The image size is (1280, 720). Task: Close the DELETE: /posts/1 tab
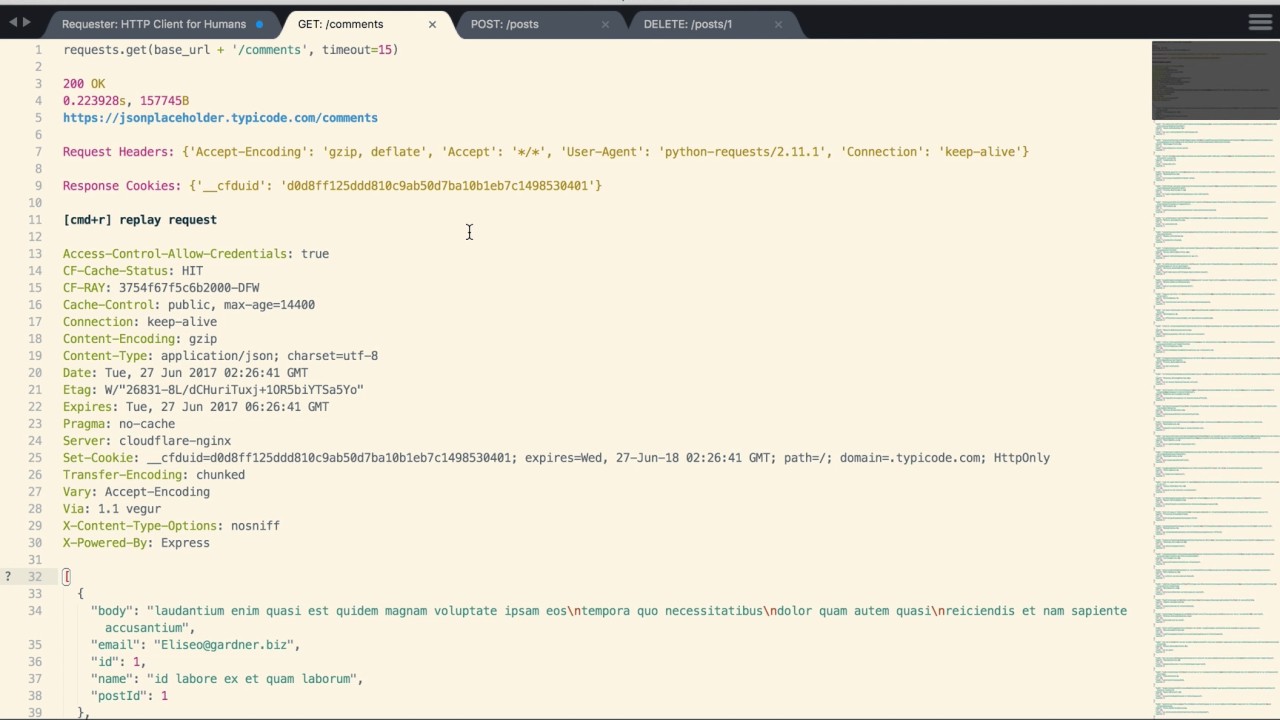tap(778, 24)
